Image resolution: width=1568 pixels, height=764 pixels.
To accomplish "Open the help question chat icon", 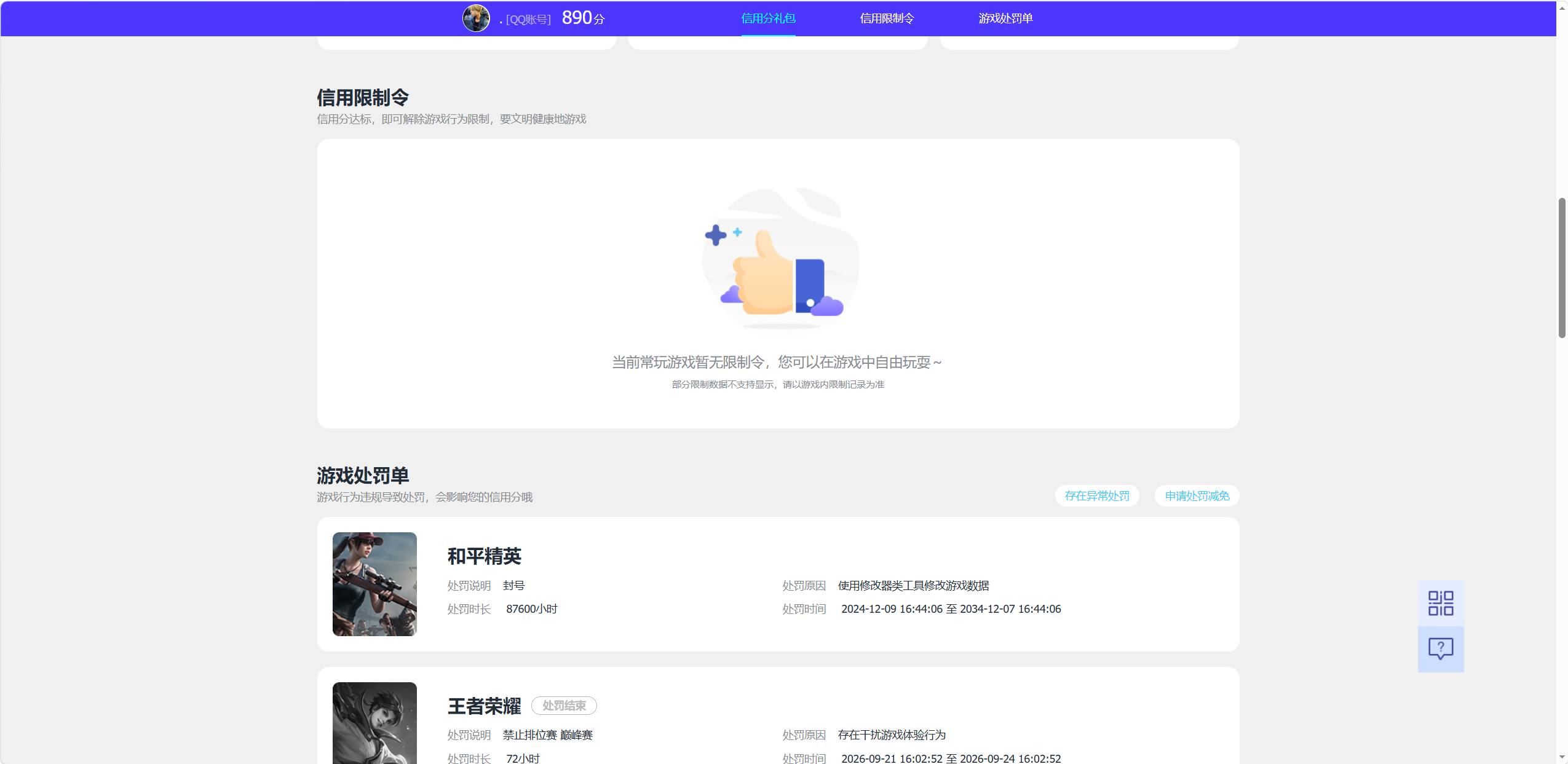I will [x=1440, y=648].
